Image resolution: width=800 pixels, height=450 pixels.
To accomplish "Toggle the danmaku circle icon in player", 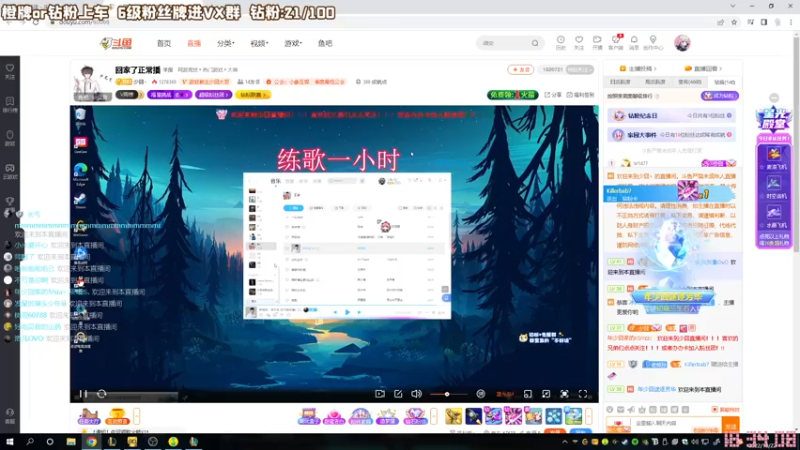I will (481, 394).
